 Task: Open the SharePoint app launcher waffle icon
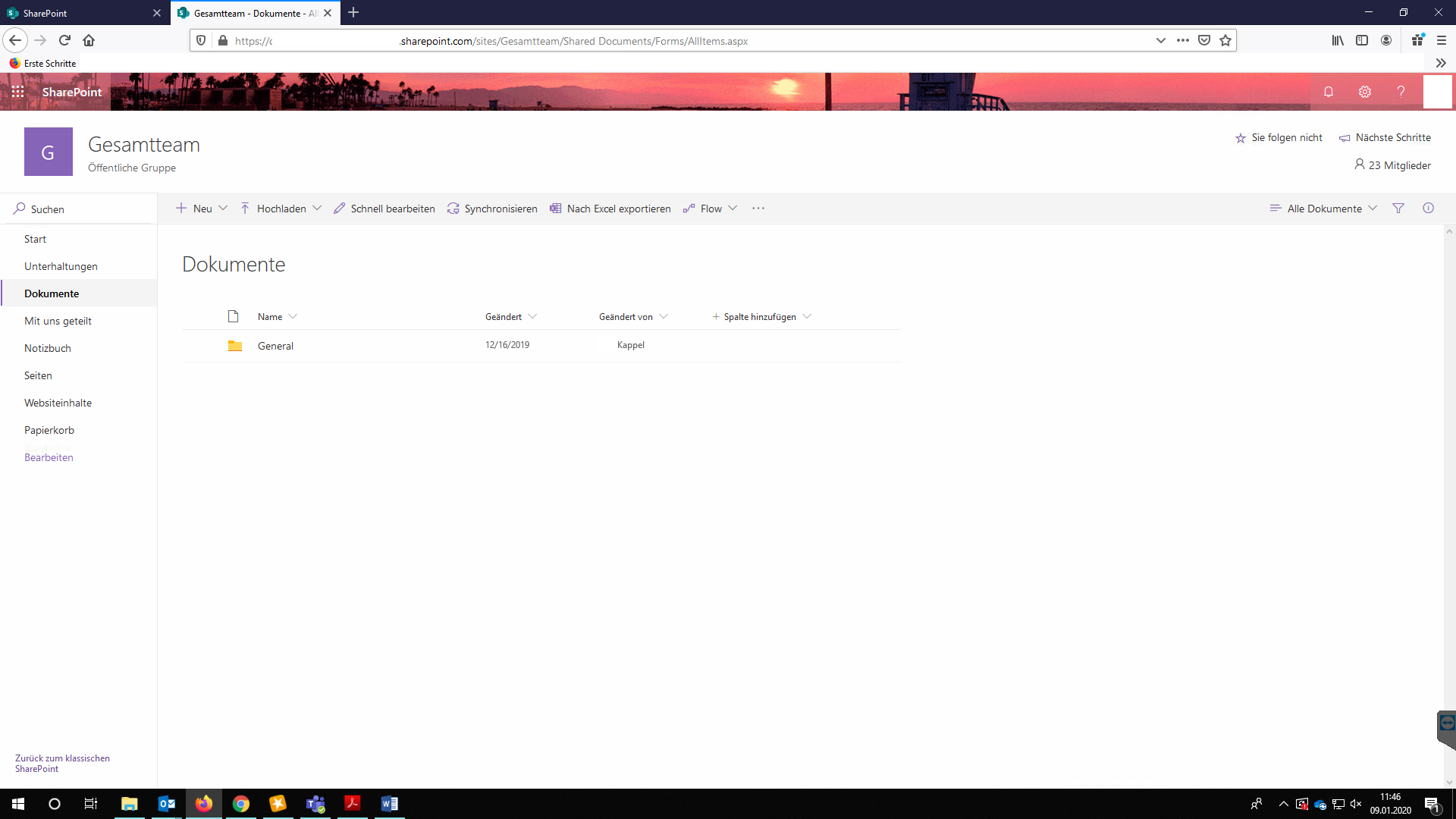[x=17, y=92]
